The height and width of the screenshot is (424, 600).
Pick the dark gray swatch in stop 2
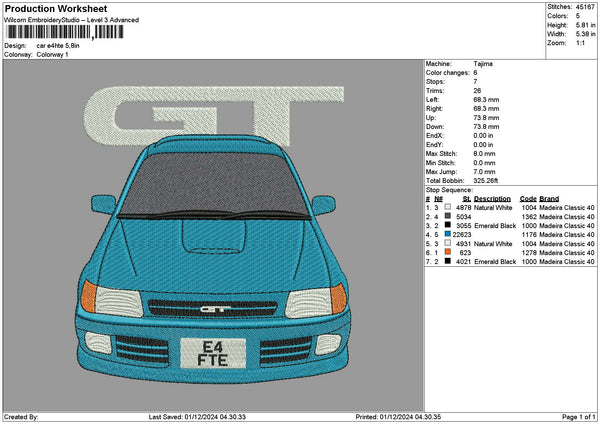pyautogui.click(x=447, y=216)
